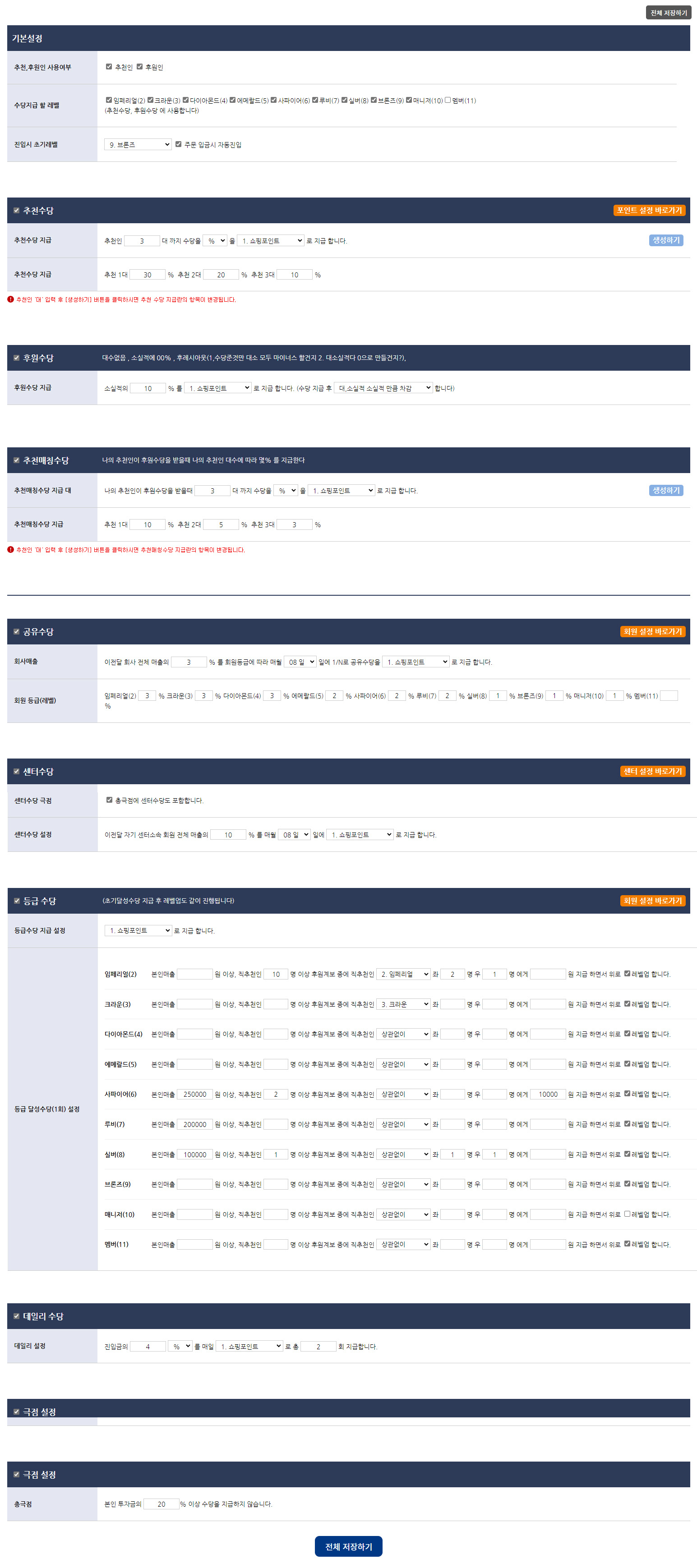
Task: Check the 매니저(10) row 레벨업 checkbox
Action: pyautogui.click(x=627, y=1214)
